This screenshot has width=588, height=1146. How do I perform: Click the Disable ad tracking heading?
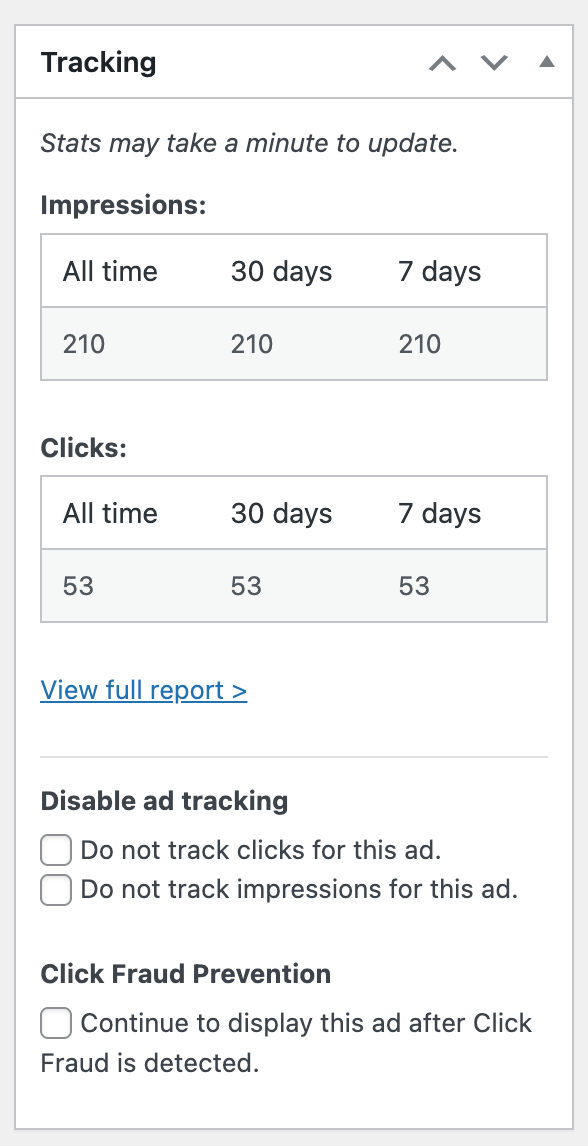tap(164, 801)
